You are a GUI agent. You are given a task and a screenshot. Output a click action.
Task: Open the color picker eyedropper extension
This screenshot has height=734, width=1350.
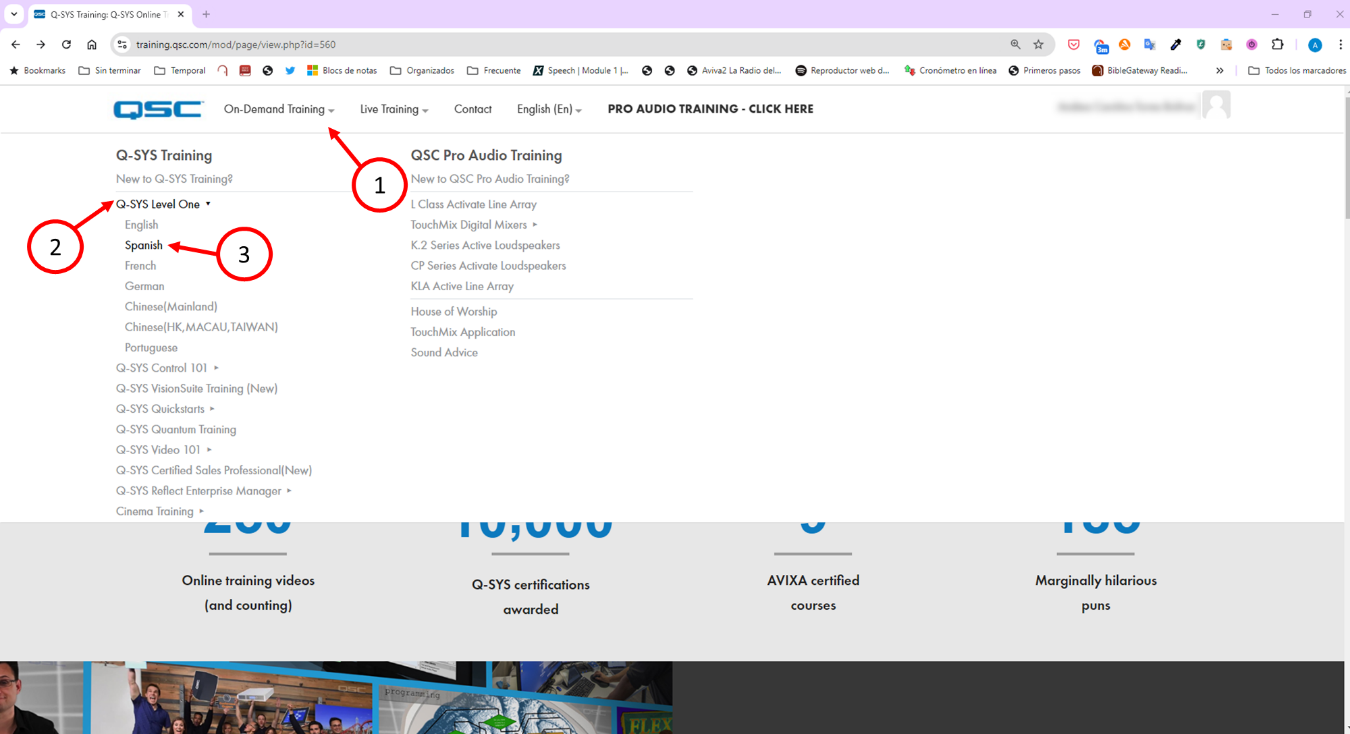tap(1176, 44)
